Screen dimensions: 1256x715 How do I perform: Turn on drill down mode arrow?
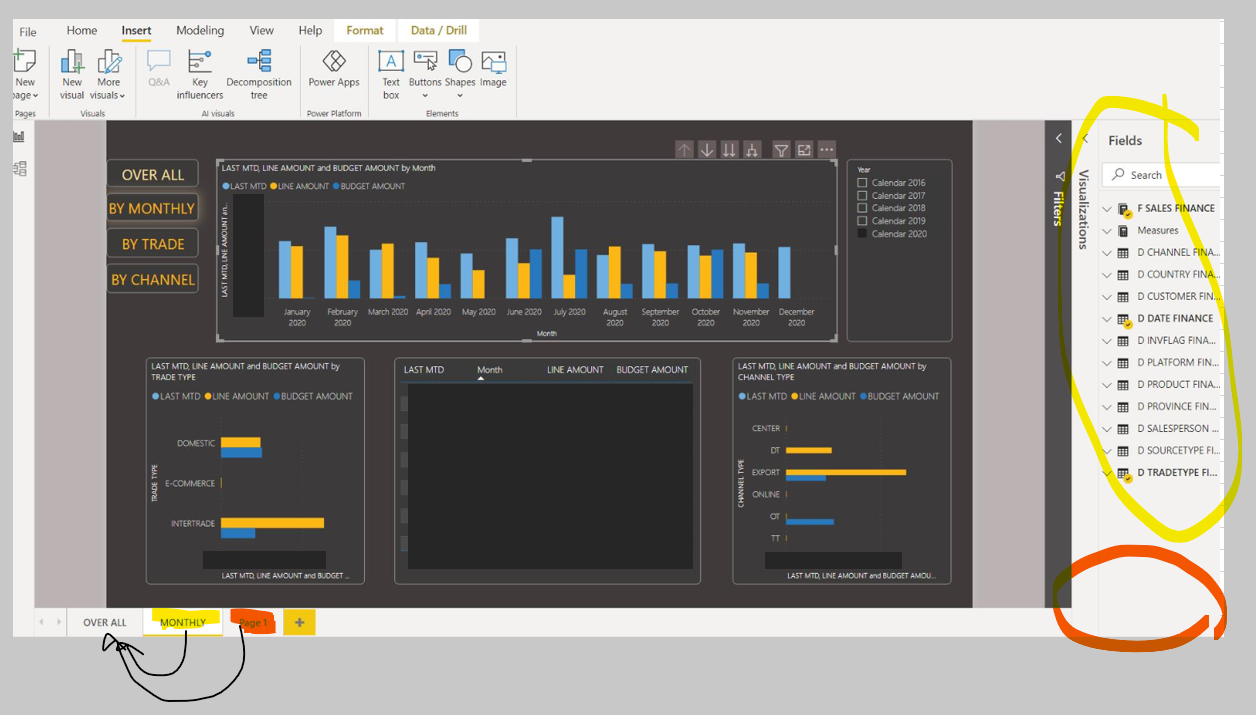point(707,150)
